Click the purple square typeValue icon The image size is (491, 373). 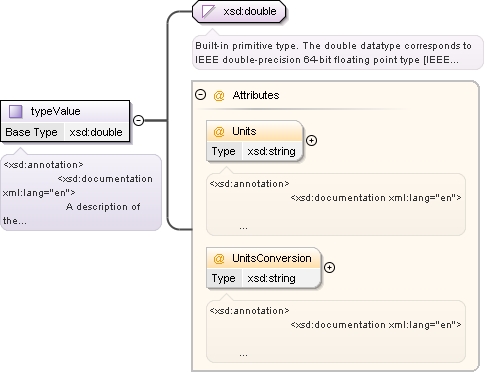15,111
